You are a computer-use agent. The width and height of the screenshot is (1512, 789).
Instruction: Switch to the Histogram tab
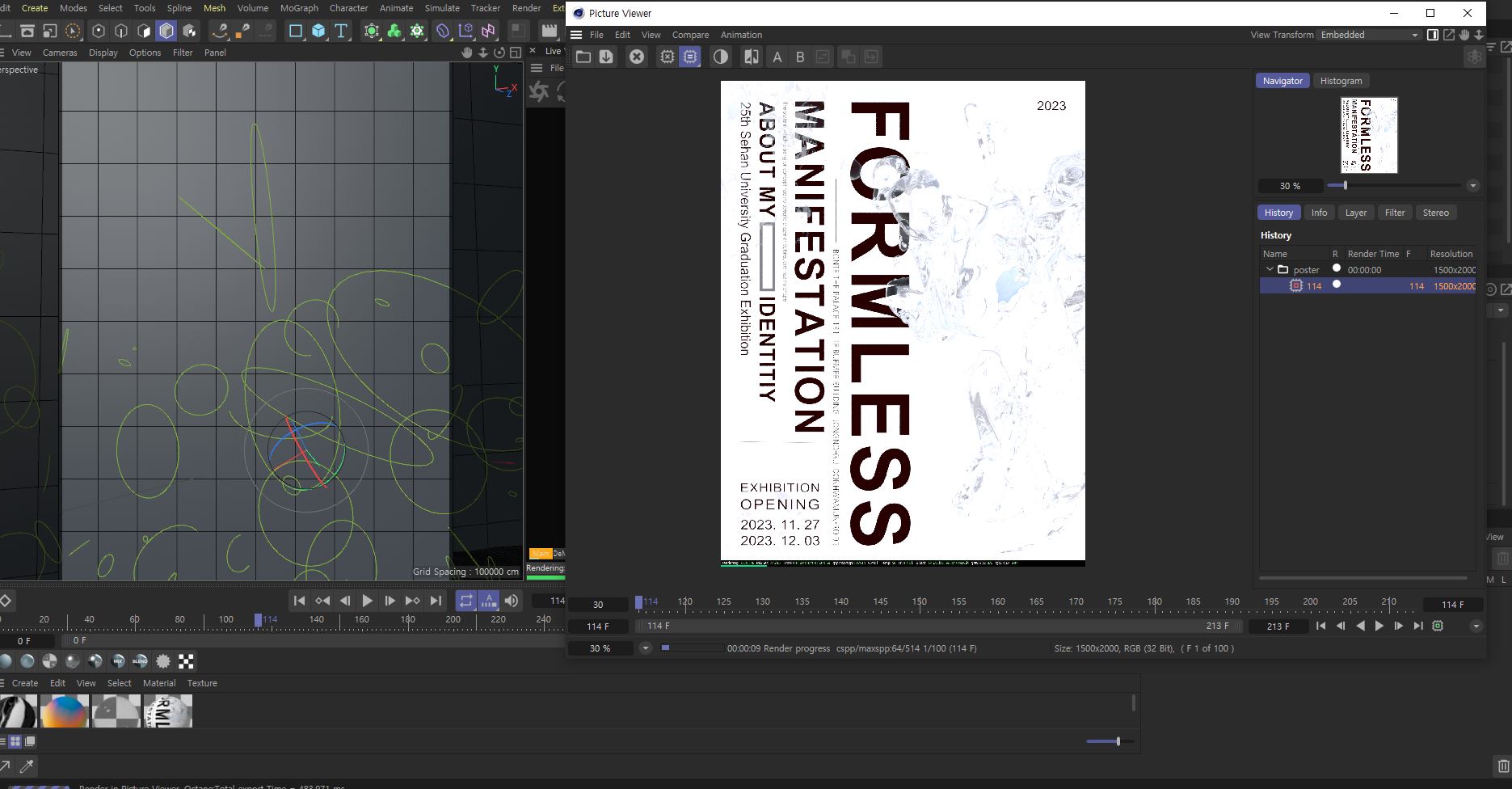pos(1341,81)
